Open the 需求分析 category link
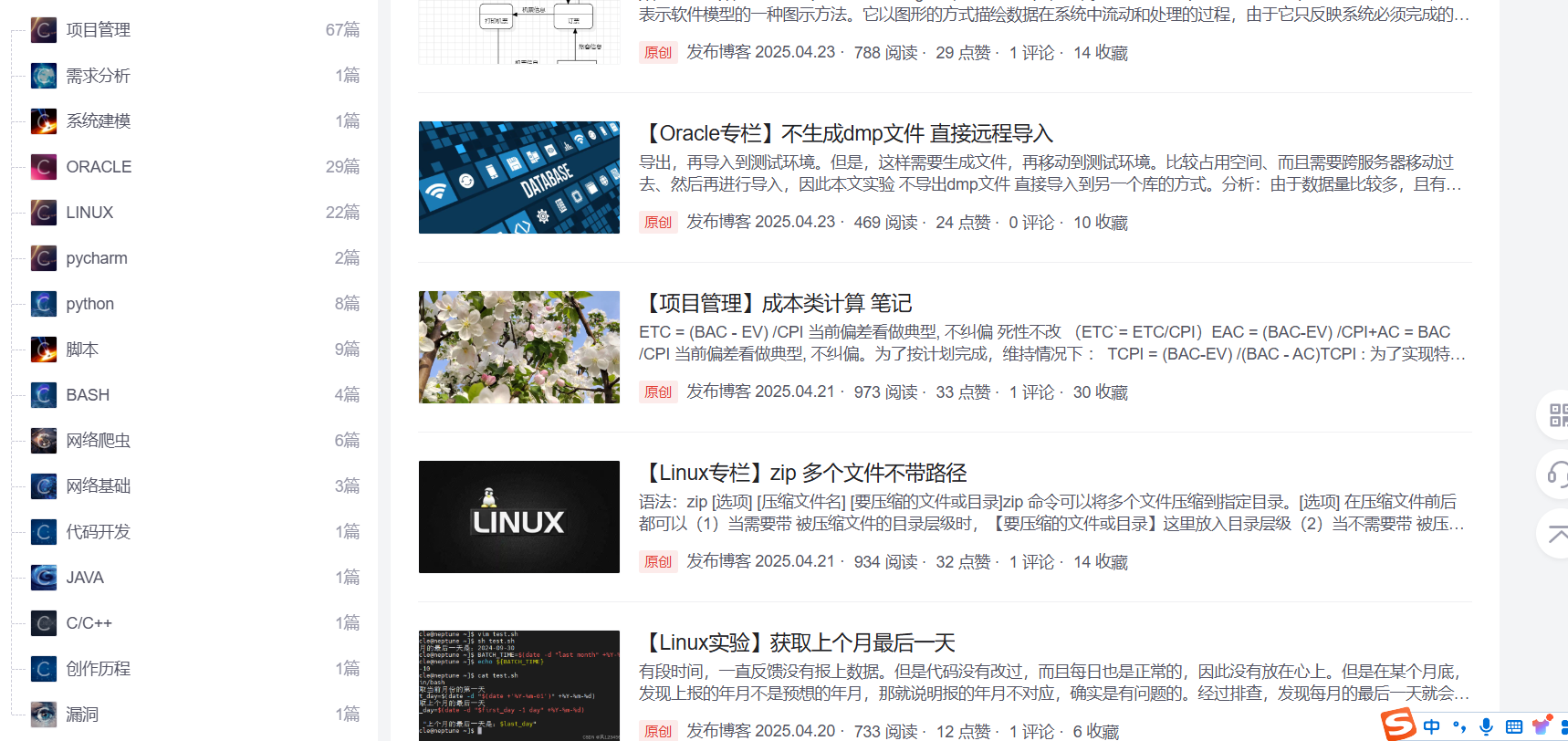Viewport: 1568px width, 741px height. pos(99,76)
